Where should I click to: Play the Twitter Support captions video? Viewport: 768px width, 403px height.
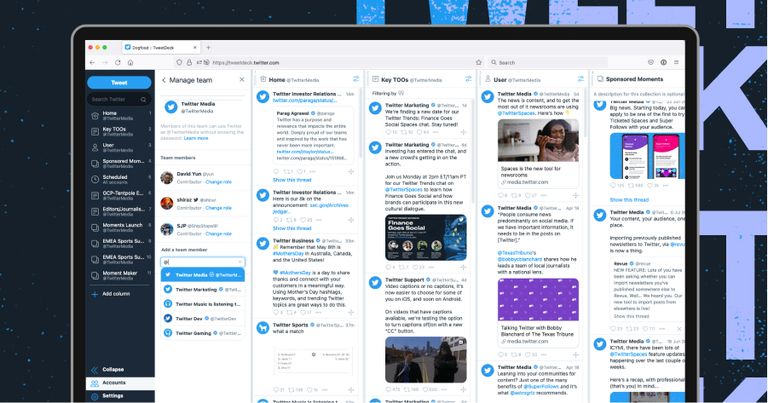[x=426, y=359]
